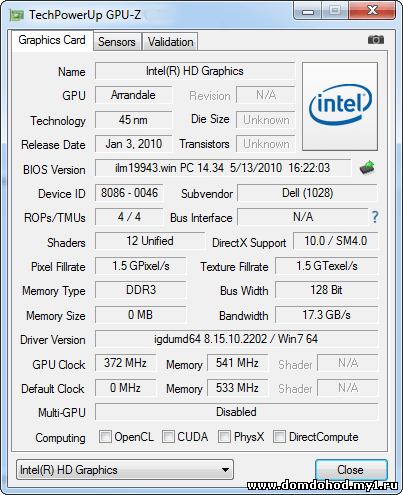
Task: Click the BIOS save chip icon
Action: 367,168
